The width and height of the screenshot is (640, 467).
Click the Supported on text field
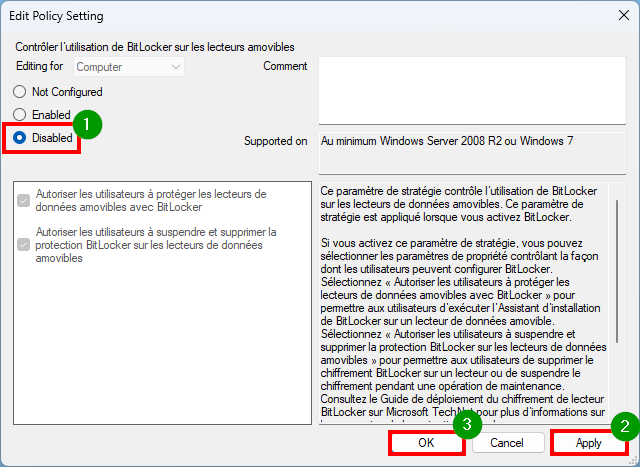472,153
